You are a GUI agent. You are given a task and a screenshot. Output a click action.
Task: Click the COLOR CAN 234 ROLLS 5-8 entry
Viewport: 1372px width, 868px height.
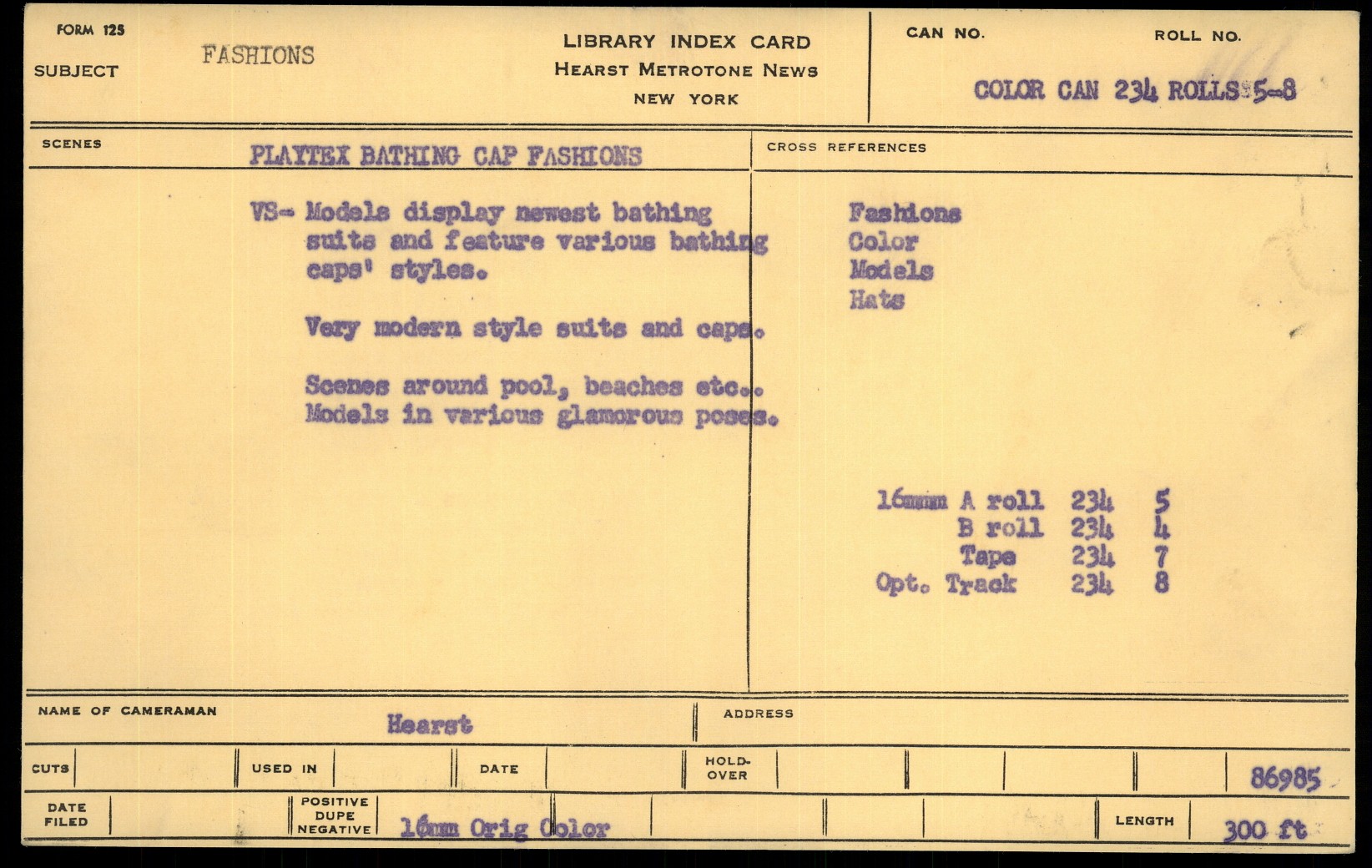pos(1134,90)
